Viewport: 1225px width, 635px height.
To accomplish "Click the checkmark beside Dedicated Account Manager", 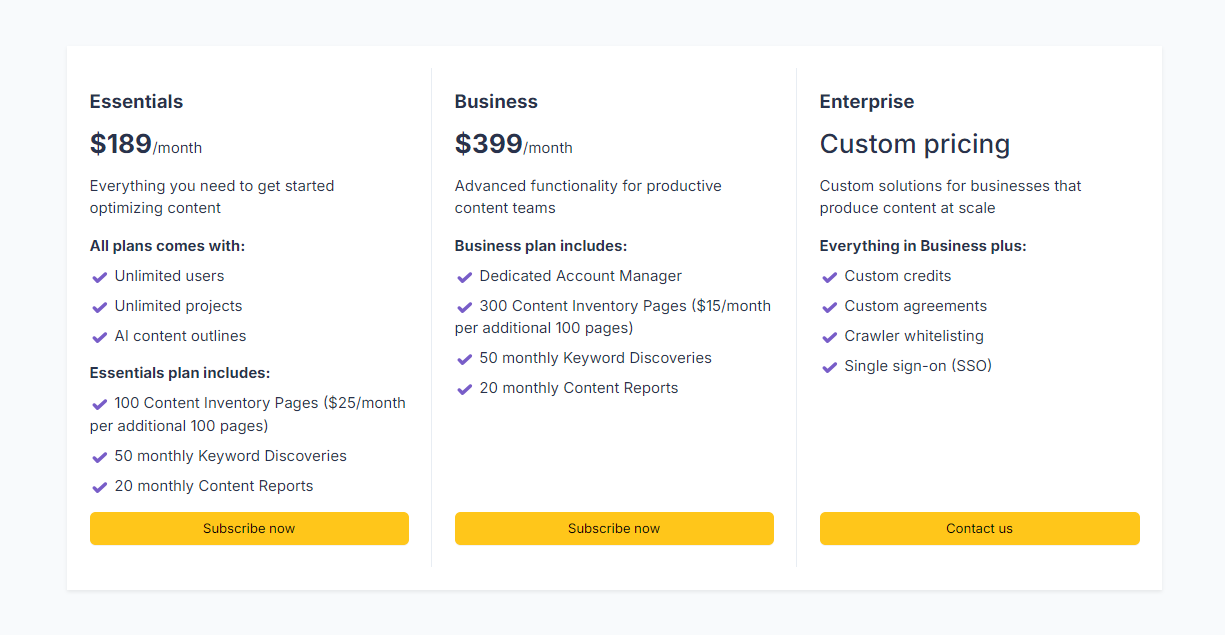I will [464, 277].
